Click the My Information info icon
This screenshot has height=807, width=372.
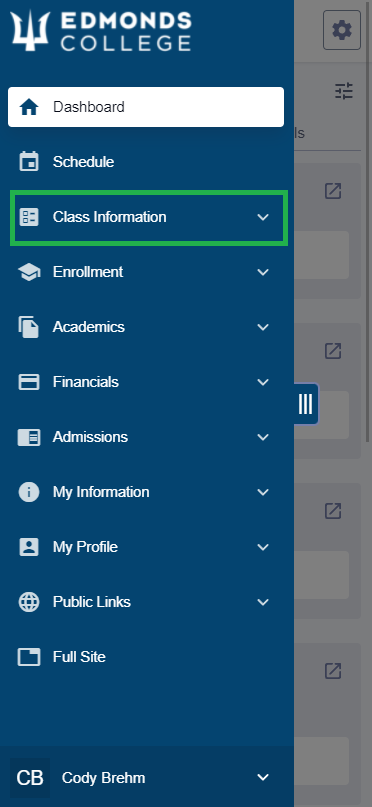click(x=29, y=492)
